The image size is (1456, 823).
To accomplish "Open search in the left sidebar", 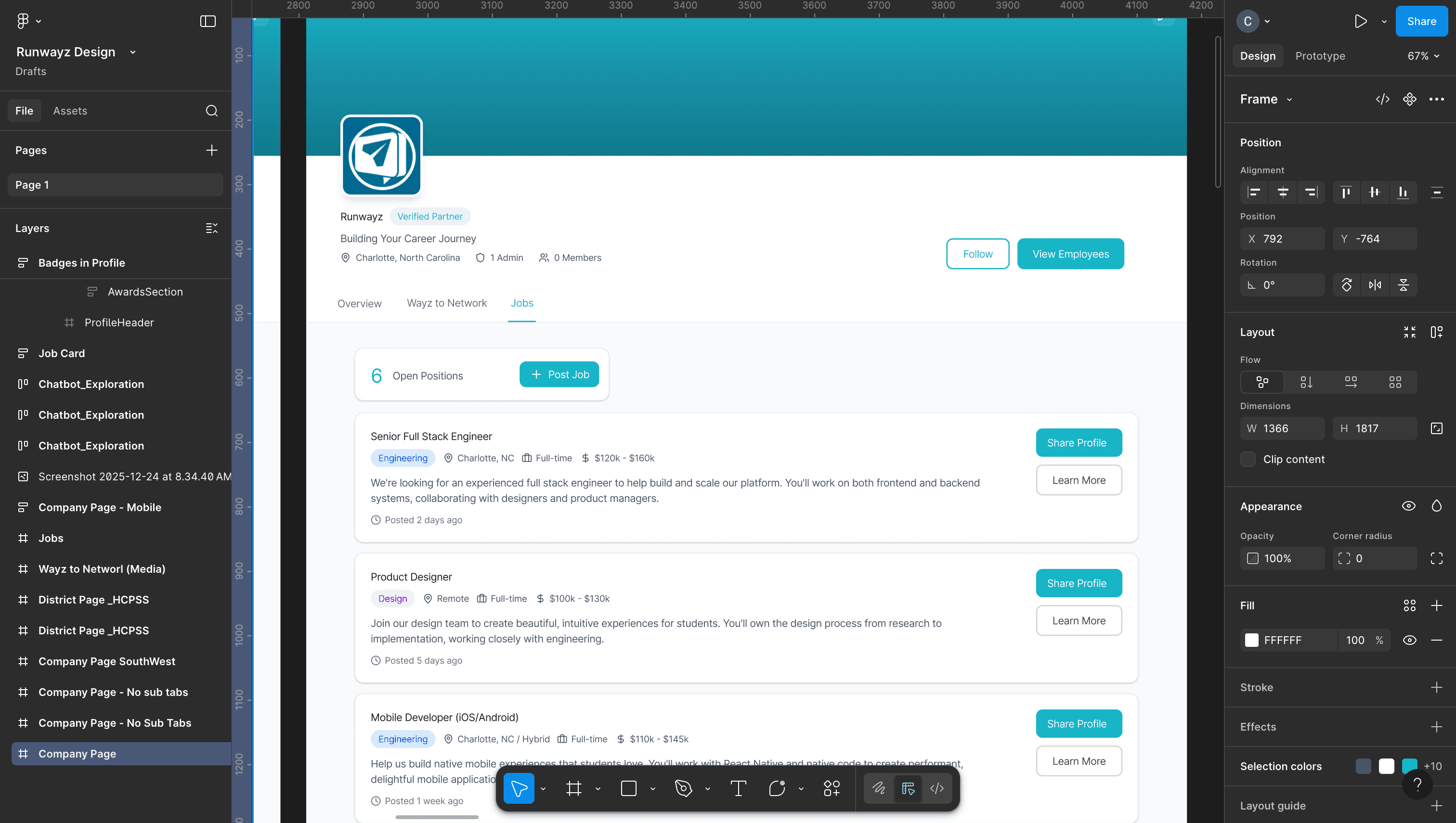I will tap(211, 110).
